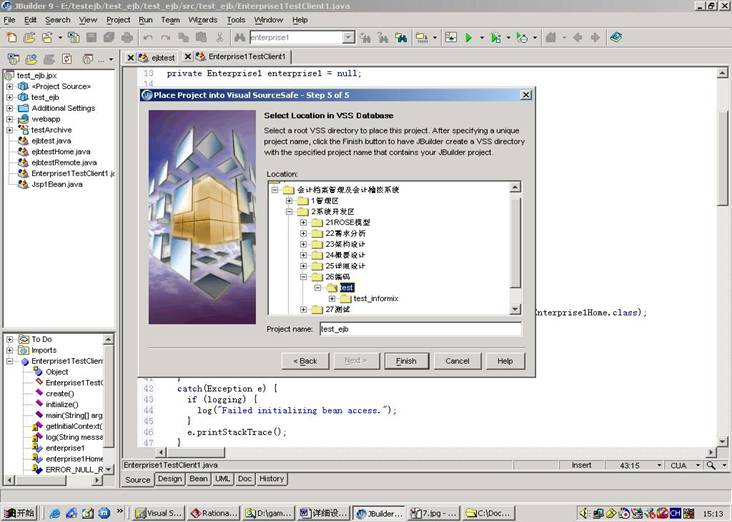732x522 pixels.
Task: Open the Wizards menu
Action: click(203, 20)
